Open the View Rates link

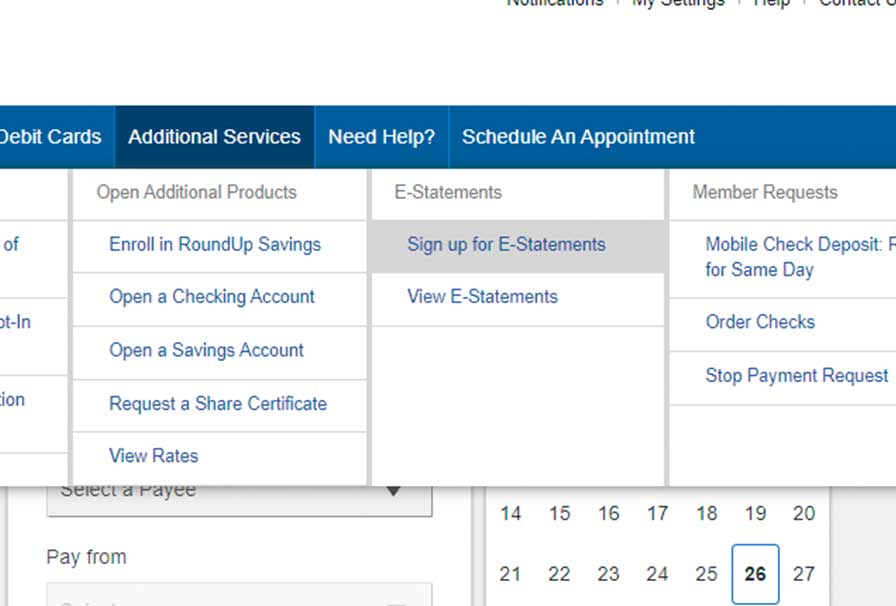(154, 456)
